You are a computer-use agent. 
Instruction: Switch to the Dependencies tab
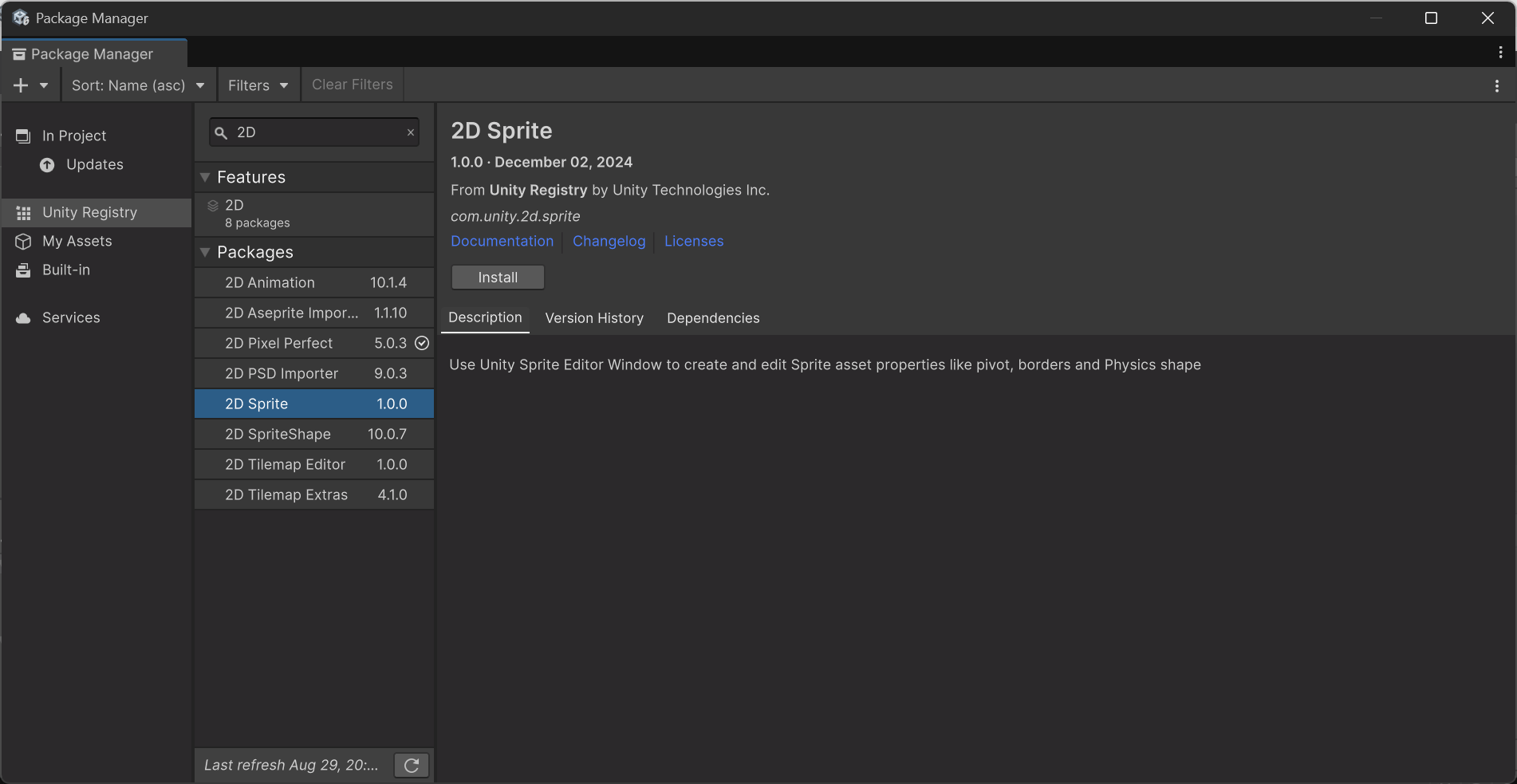coord(713,318)
